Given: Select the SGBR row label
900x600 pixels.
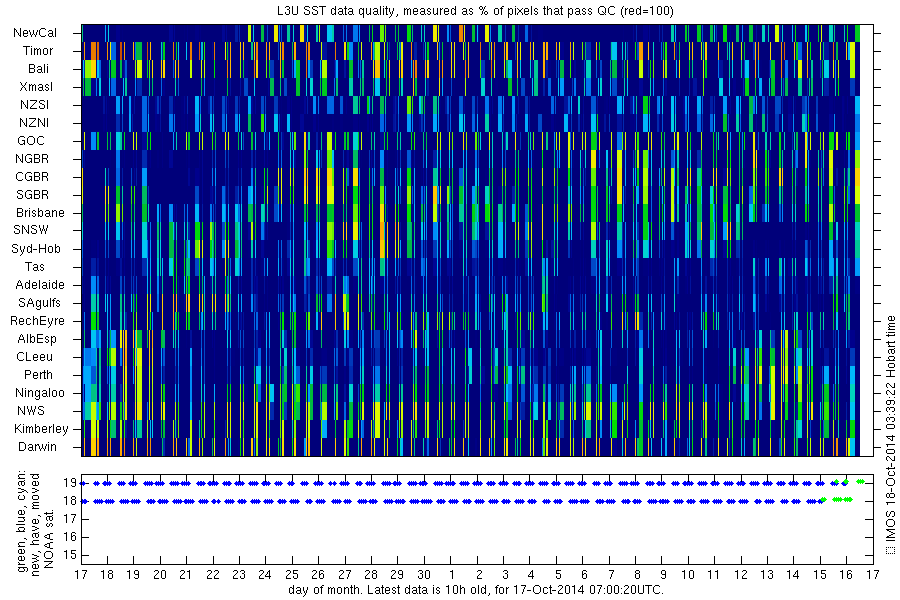Looking at the screenshot, I should click(x=33, y=195).
